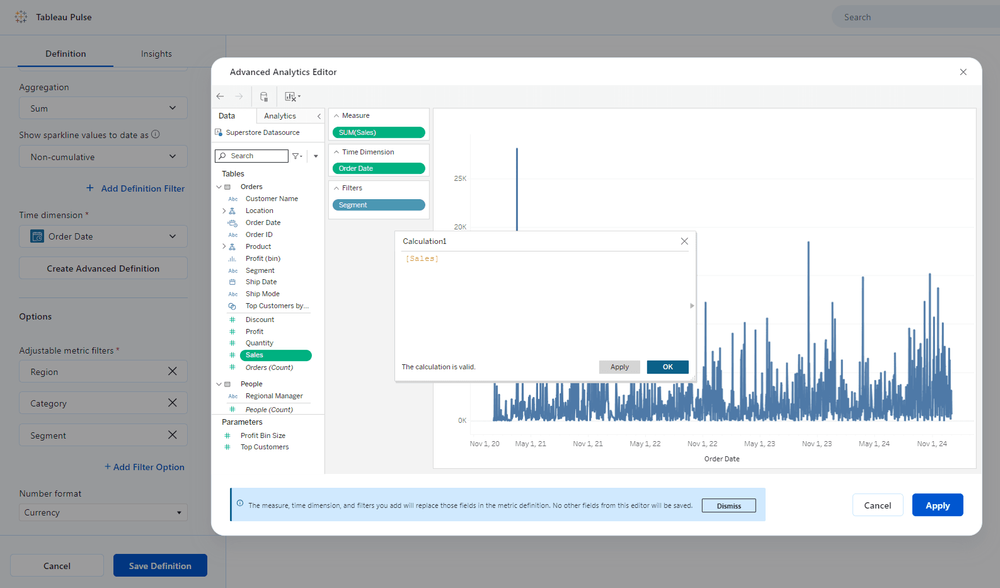Image resolution: width=1000 pixels, height=588 pixels.
Task: Select the Segment filter pill
Action: (x=379, y=205)
